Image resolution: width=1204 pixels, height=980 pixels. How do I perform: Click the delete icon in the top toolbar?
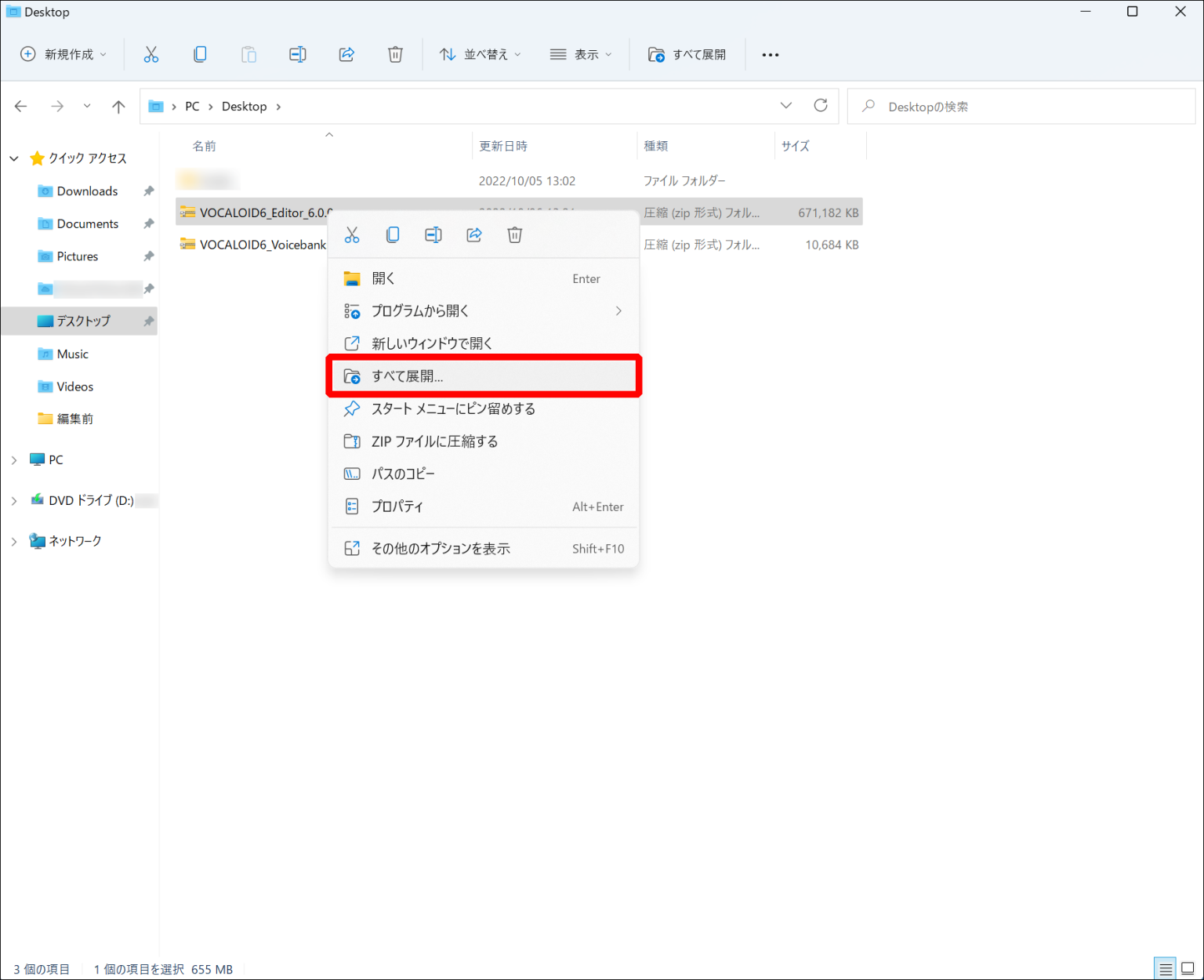coord(395,54)
